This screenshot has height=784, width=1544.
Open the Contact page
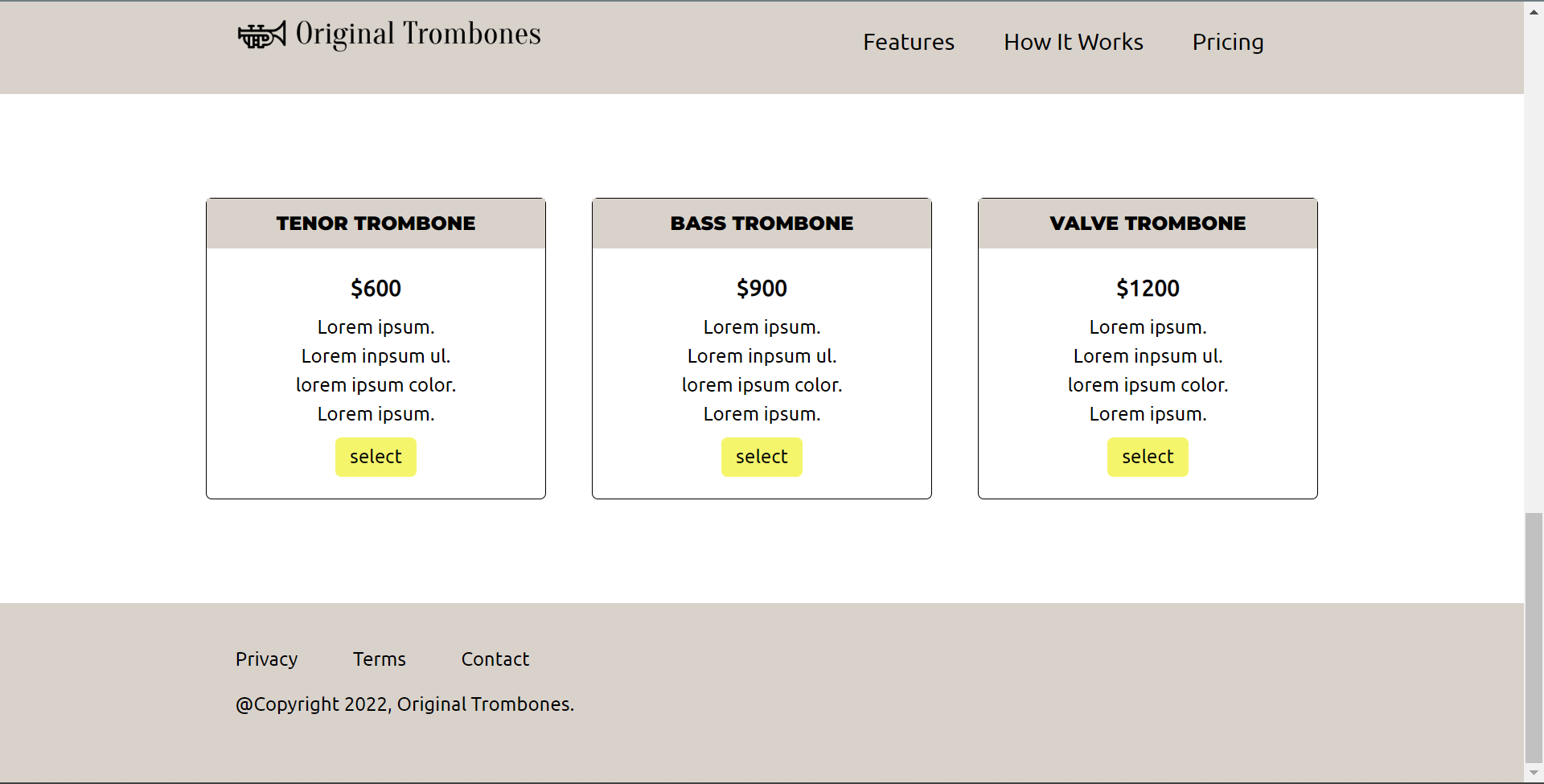pos(495,659)
